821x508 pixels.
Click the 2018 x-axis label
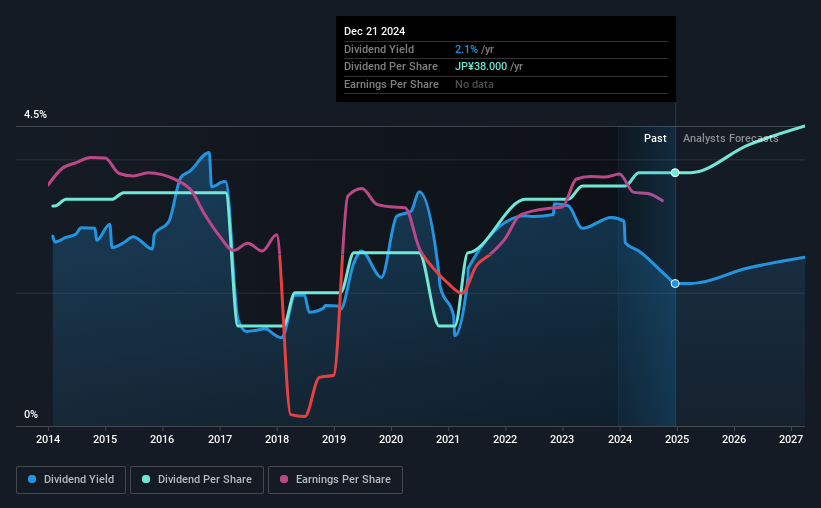276,439
